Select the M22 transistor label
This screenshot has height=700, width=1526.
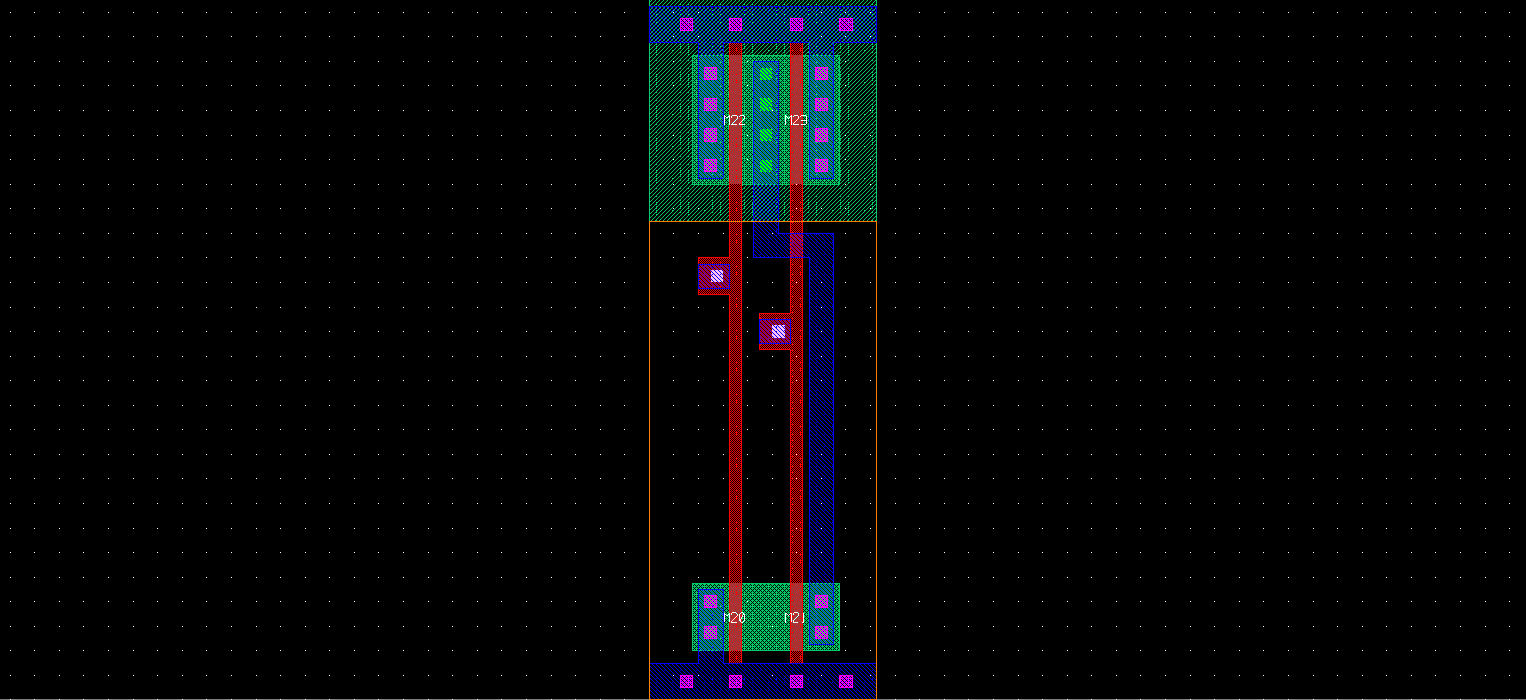coord(735,120)
